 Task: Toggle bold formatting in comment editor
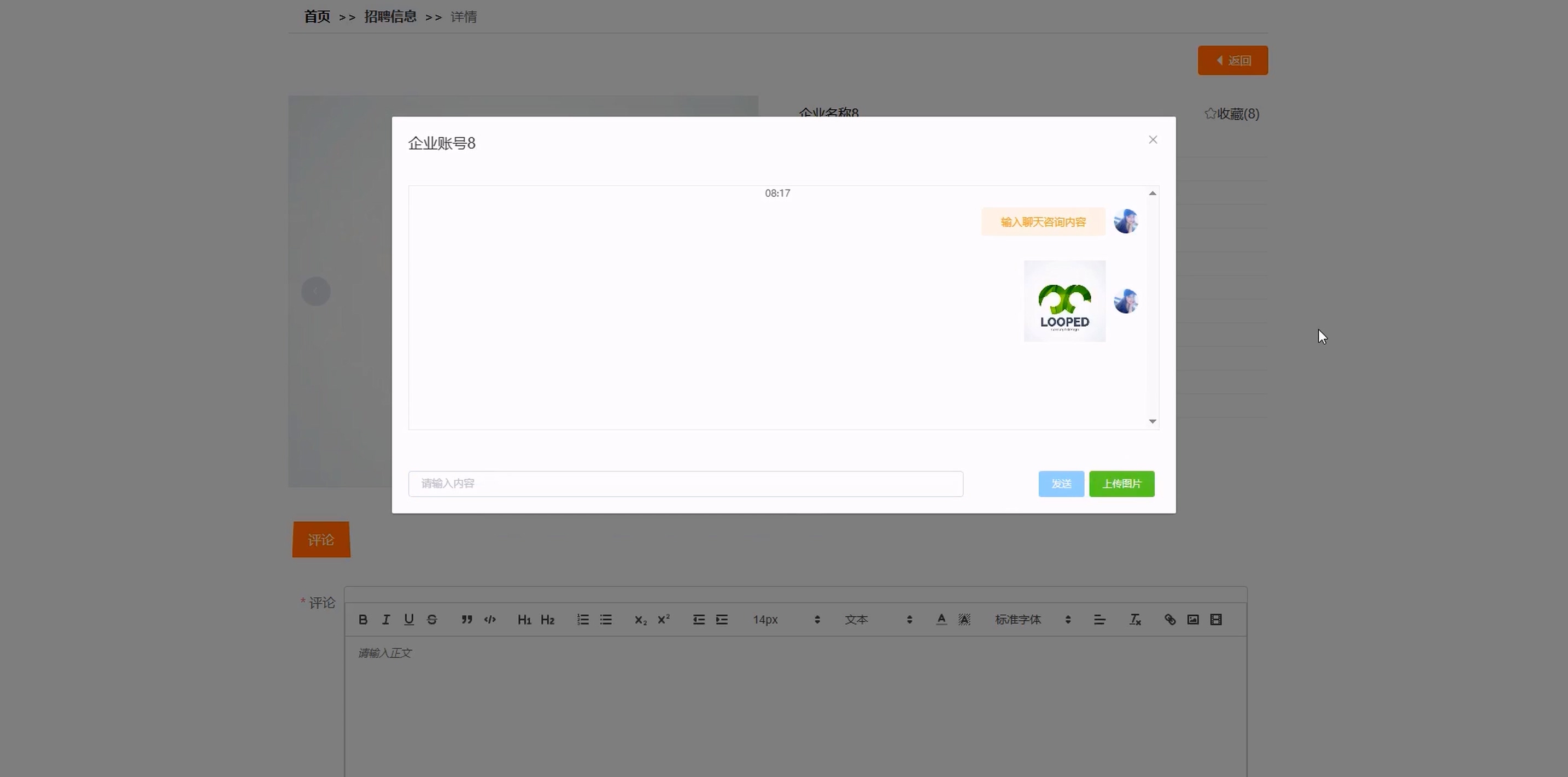(363, 620)
